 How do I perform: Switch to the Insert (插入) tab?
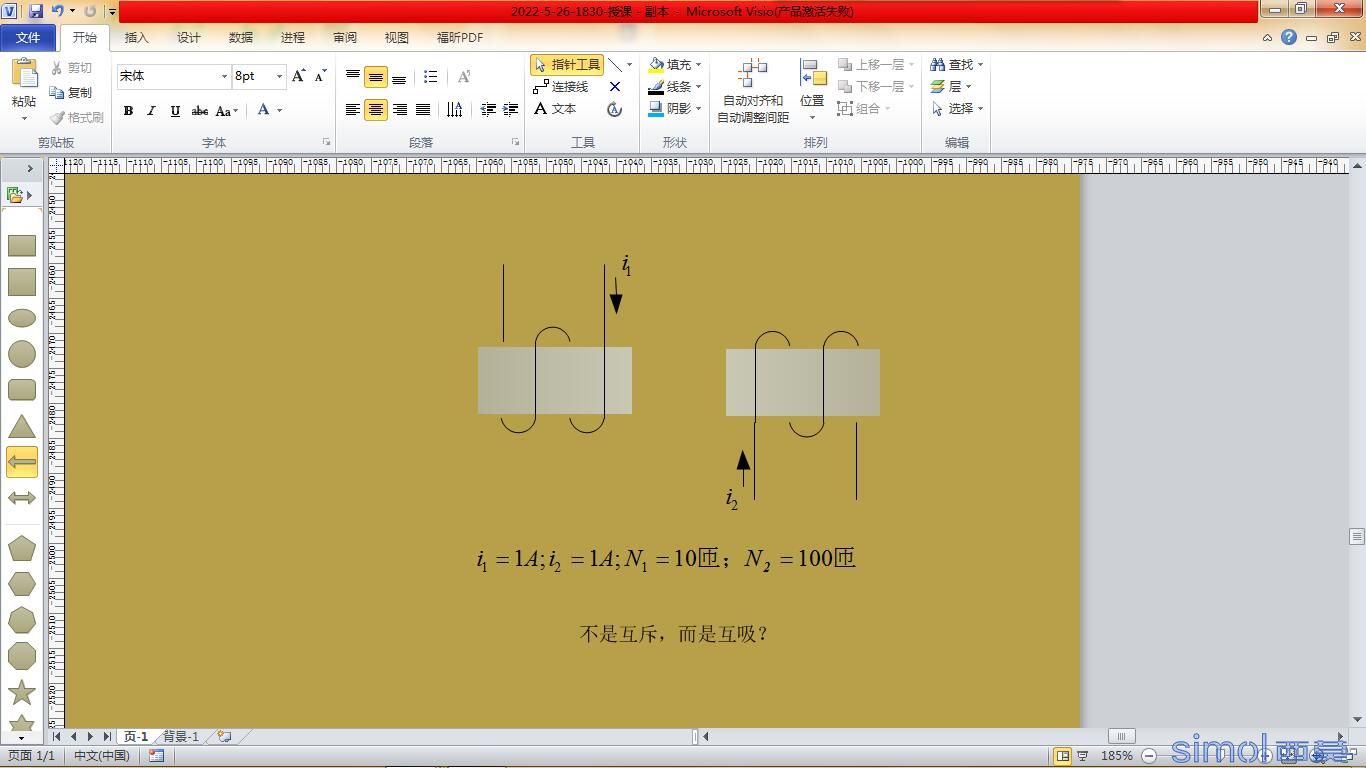tap(136, 37)
